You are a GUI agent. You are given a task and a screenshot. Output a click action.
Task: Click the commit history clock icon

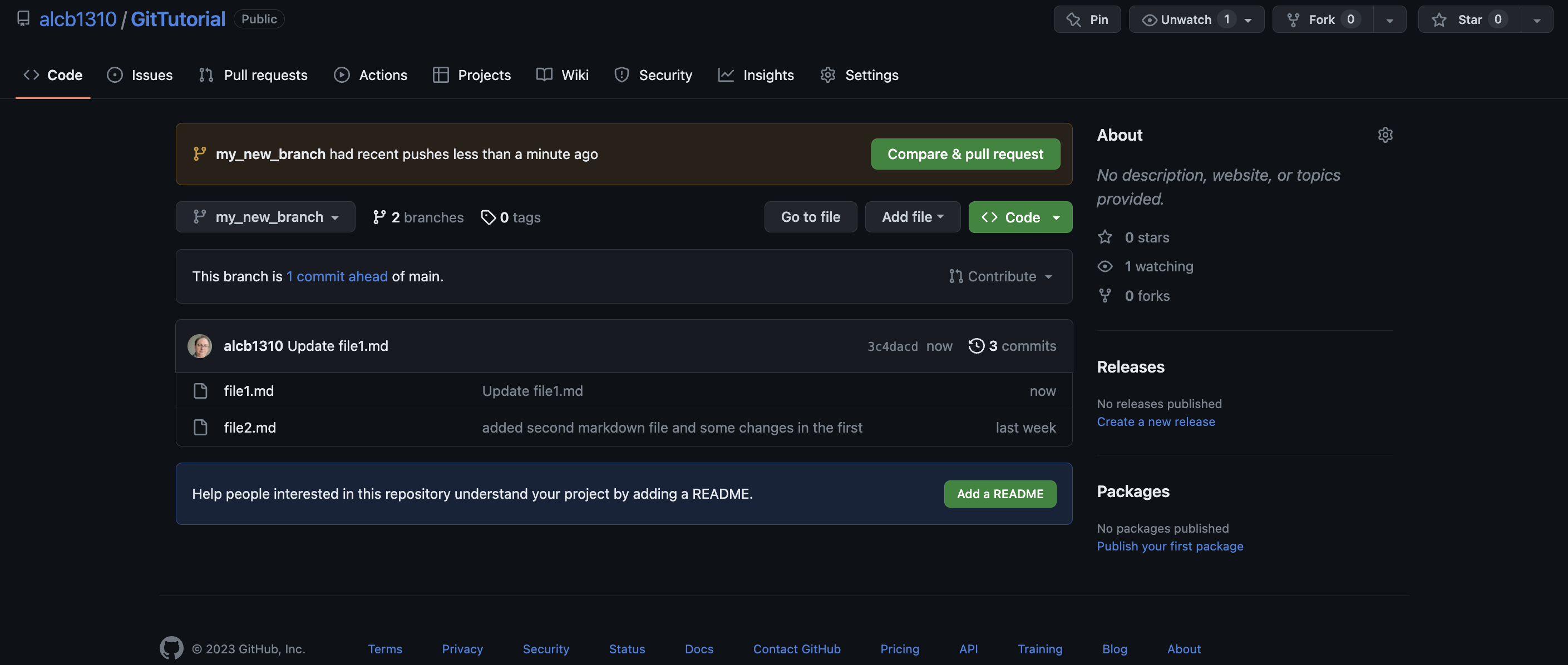click(x=976, y=346)
